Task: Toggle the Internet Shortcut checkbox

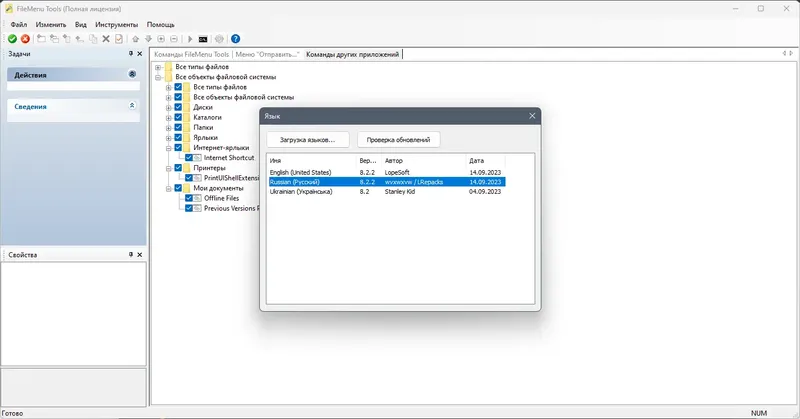Action: pos(189,158)
